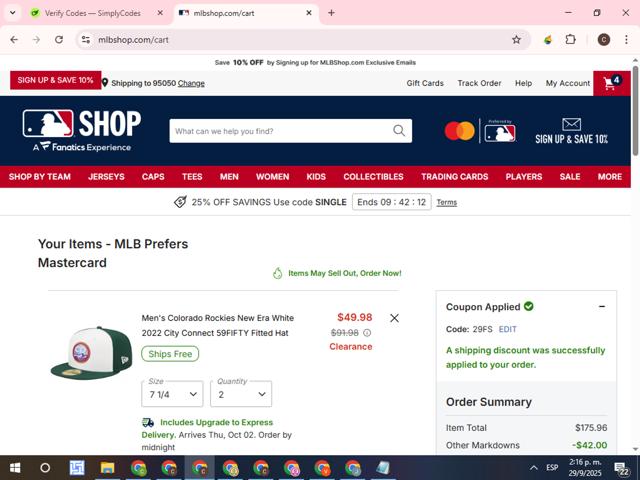The width and height of the screenshot is (640, 480).
Task: Open the shopping cart icon with badge
Action: pos(611,83)
